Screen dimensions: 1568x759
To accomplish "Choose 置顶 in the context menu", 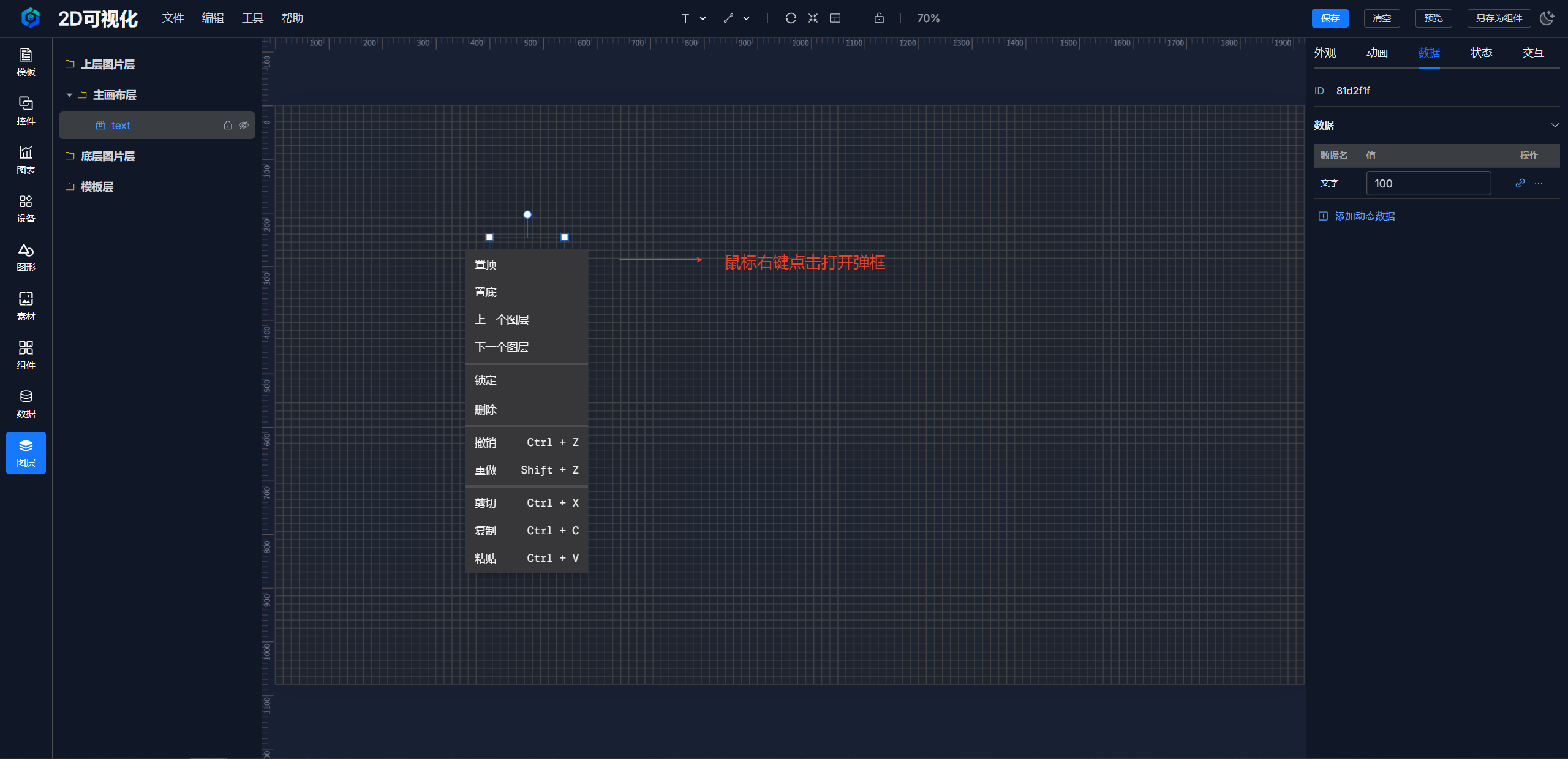I will pos(486,265).
